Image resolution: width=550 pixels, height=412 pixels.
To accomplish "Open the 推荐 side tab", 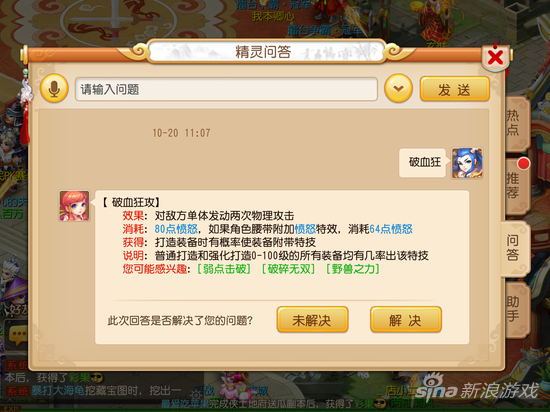I will pyautogui.click(x=516, y=186).
